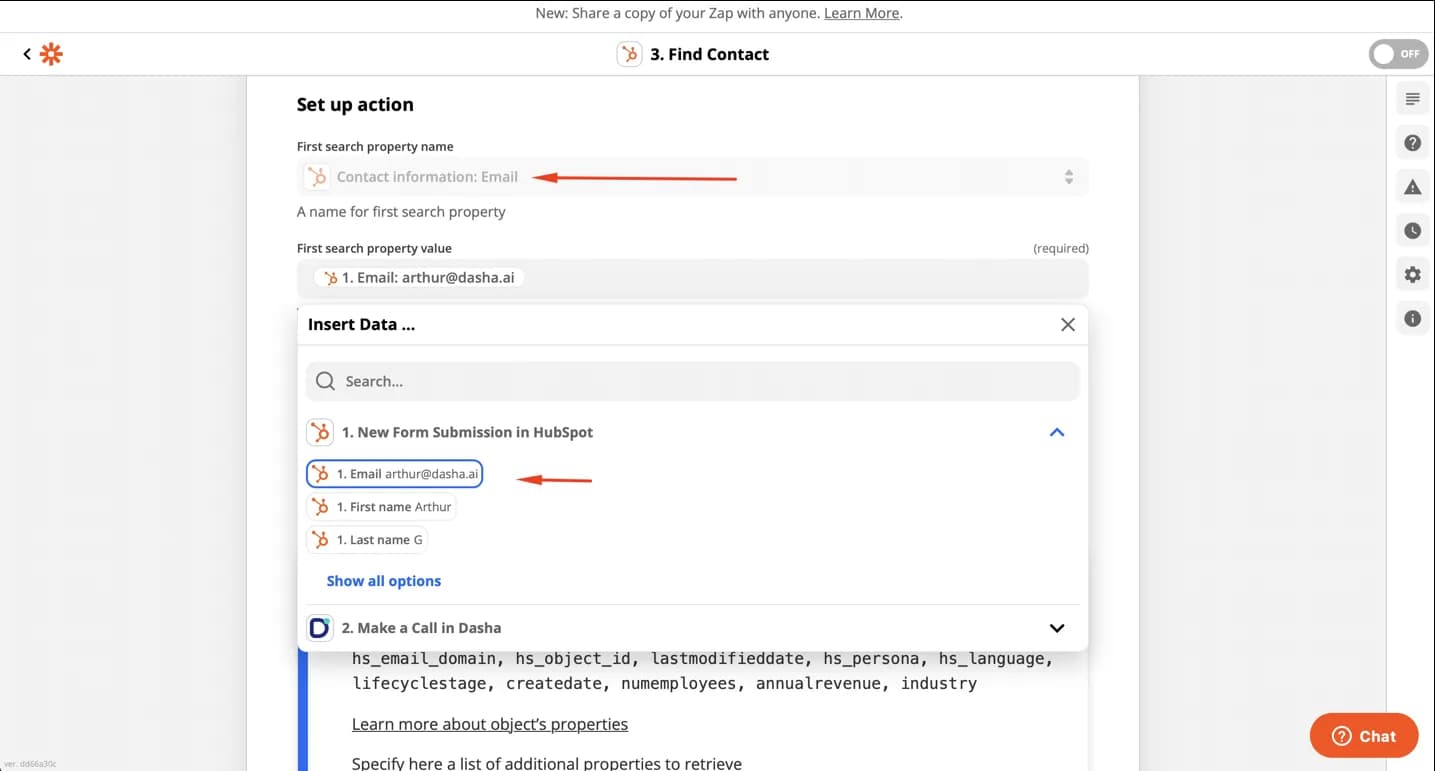Insert the 1. Last name G option
Screen dimensions: 1435x771
coord(366,540)
